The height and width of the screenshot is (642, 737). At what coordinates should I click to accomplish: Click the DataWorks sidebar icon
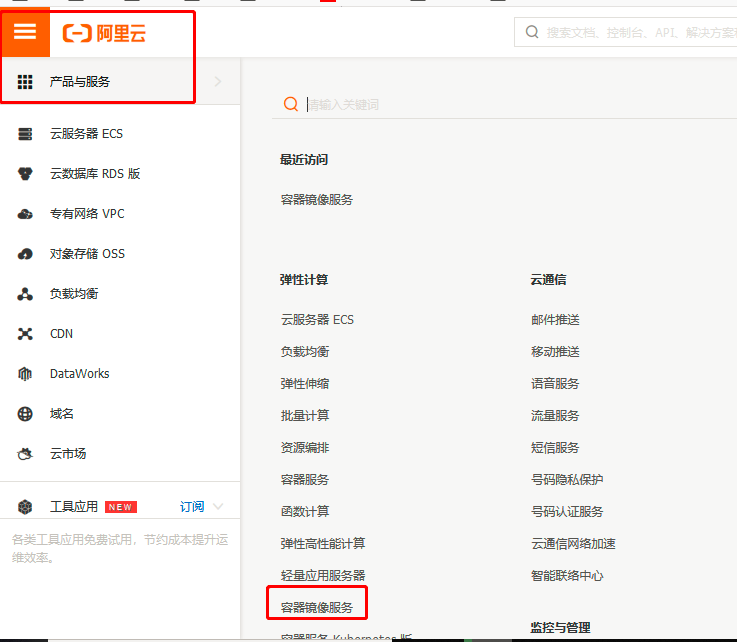coord(25,374)
